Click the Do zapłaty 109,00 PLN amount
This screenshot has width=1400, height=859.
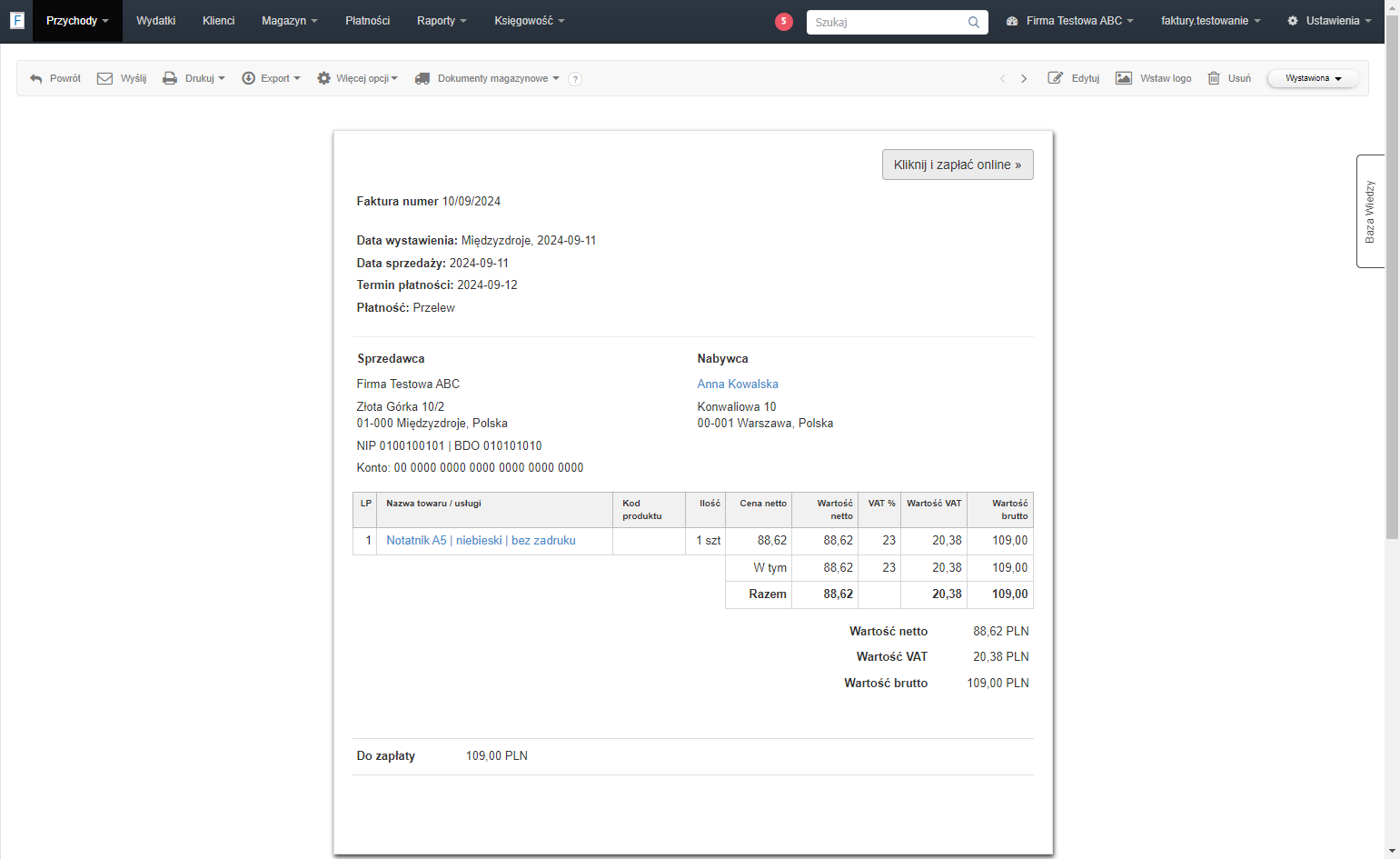click(497, 756)
